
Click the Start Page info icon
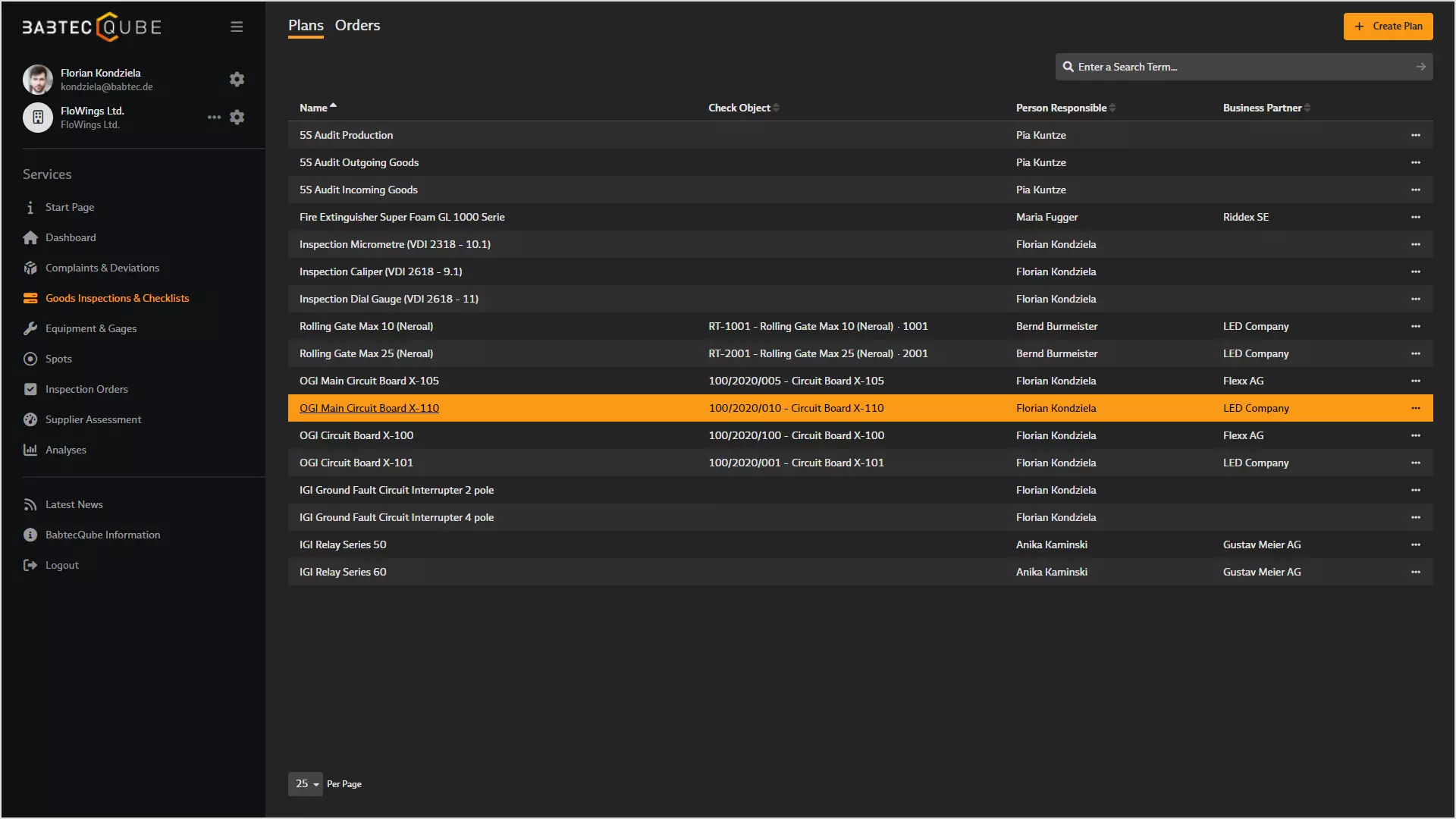[30, 207]
